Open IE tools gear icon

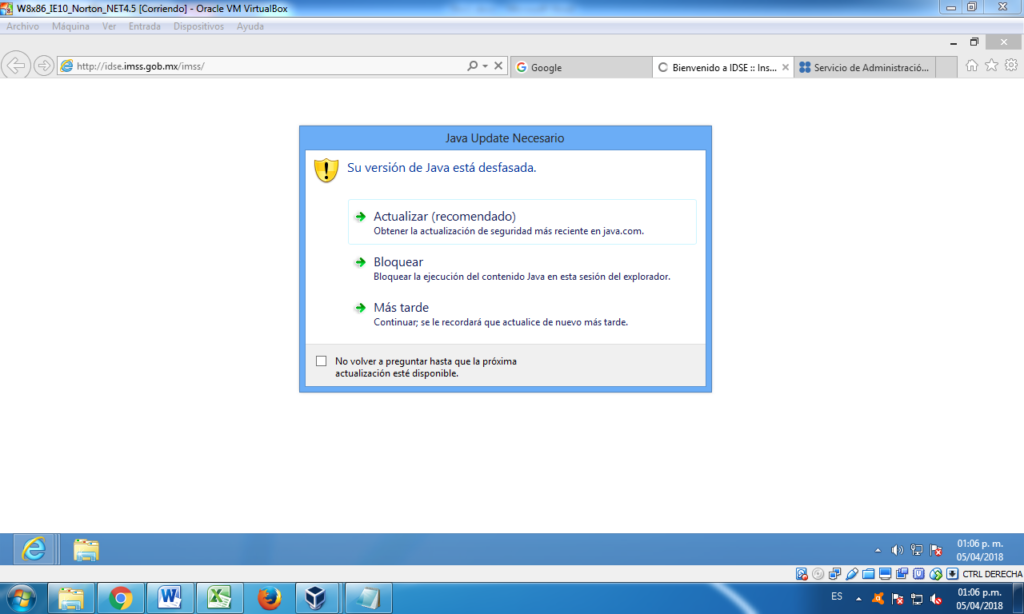[x=1010, y=66]
